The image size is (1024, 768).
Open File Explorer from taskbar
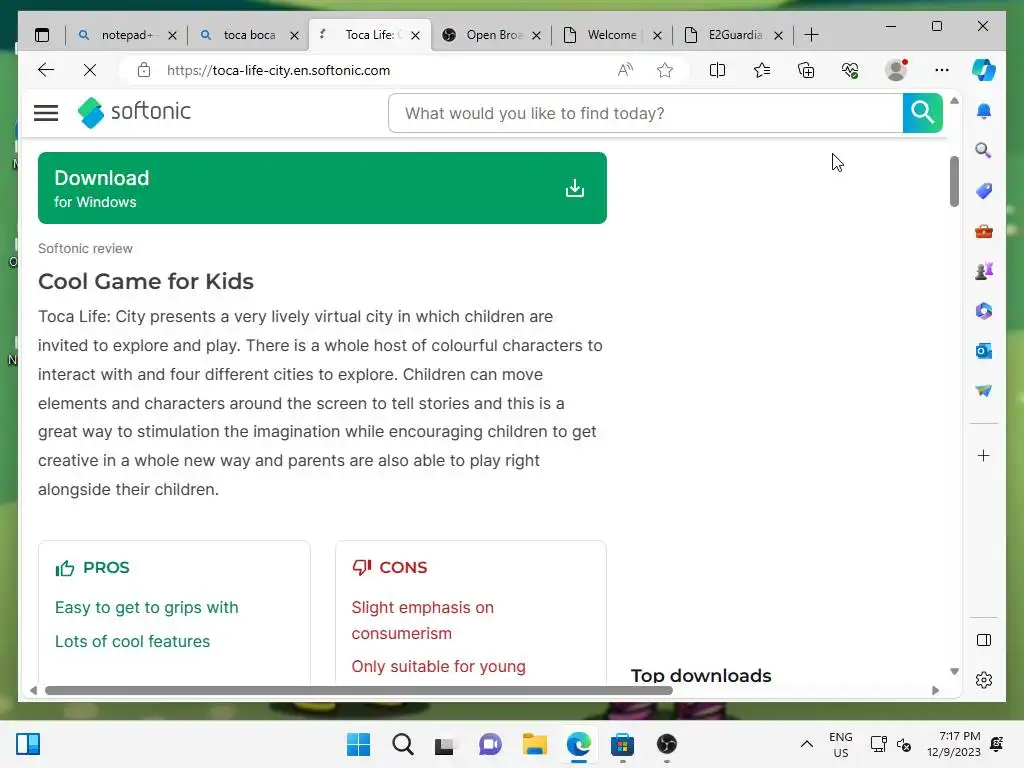tap(534, 744)
